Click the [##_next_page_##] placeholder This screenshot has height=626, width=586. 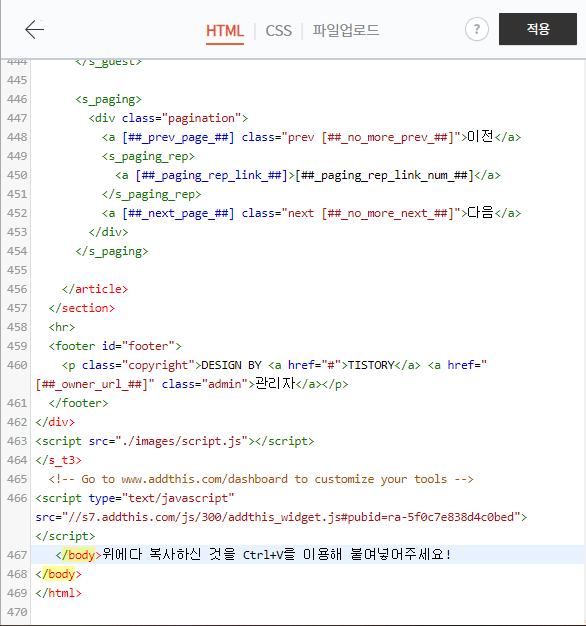[178, 214]
